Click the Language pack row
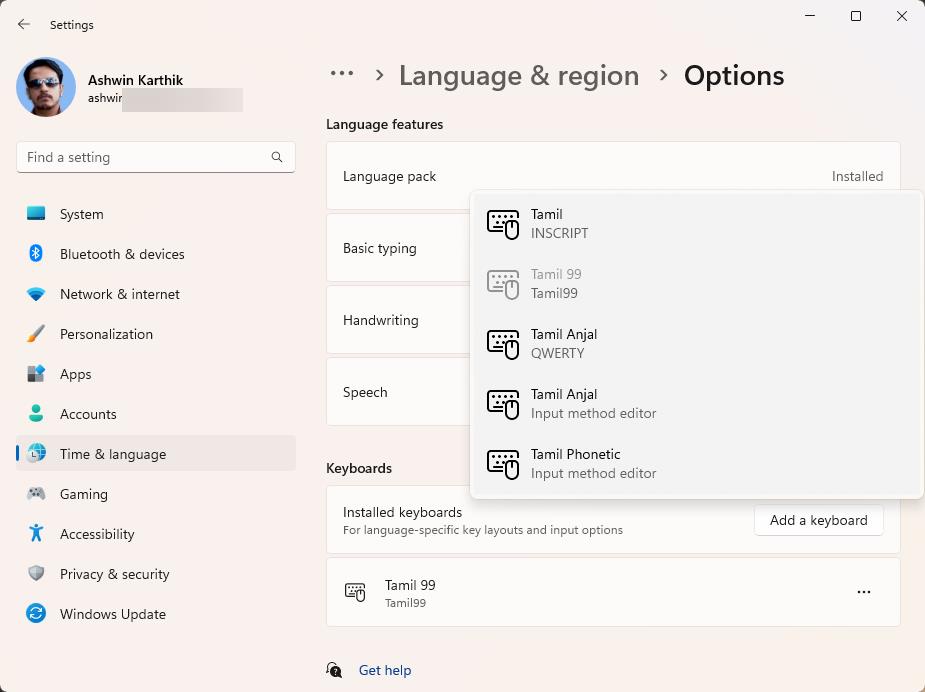 [x=613, y=176]
